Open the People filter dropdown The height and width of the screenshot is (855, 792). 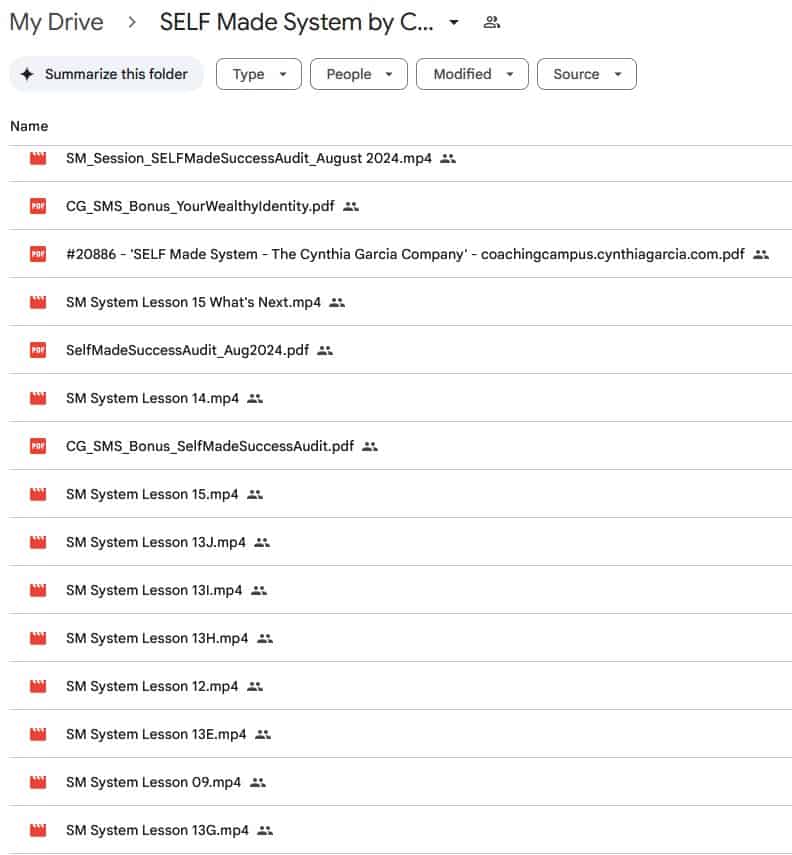click(x=358, y=74)
